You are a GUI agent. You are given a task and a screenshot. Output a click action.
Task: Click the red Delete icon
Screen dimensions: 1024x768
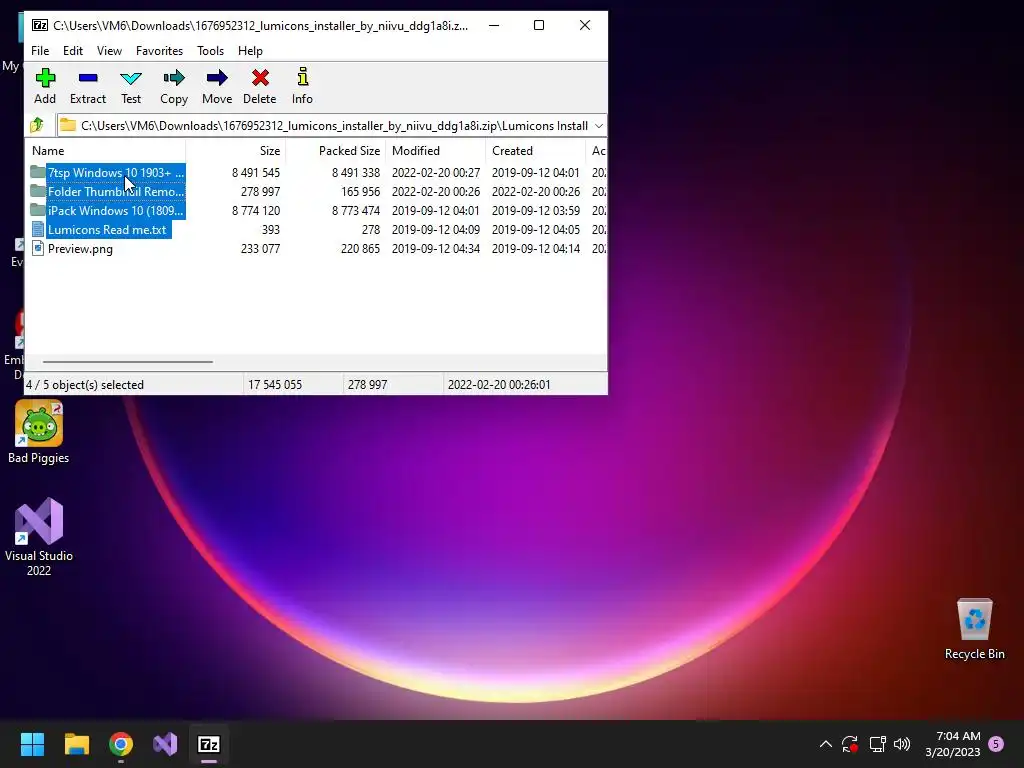(260, 78)
